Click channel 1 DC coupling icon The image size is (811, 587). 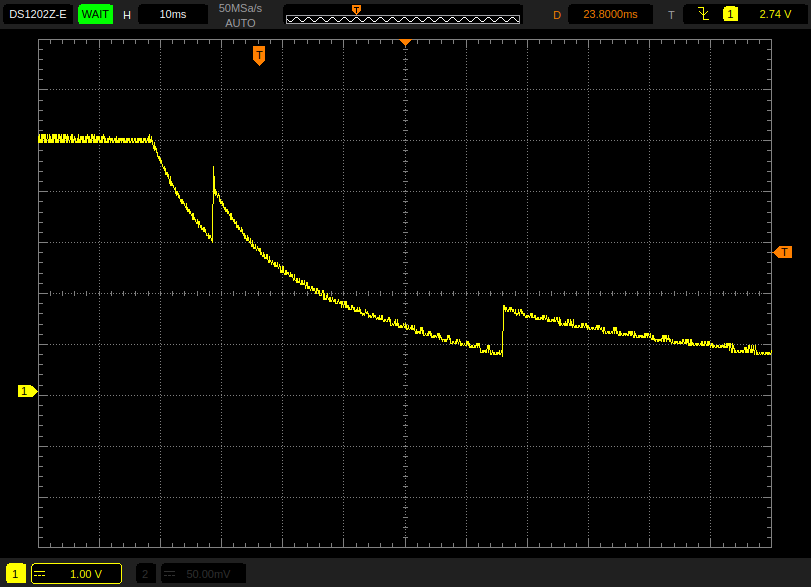(40, 574)
